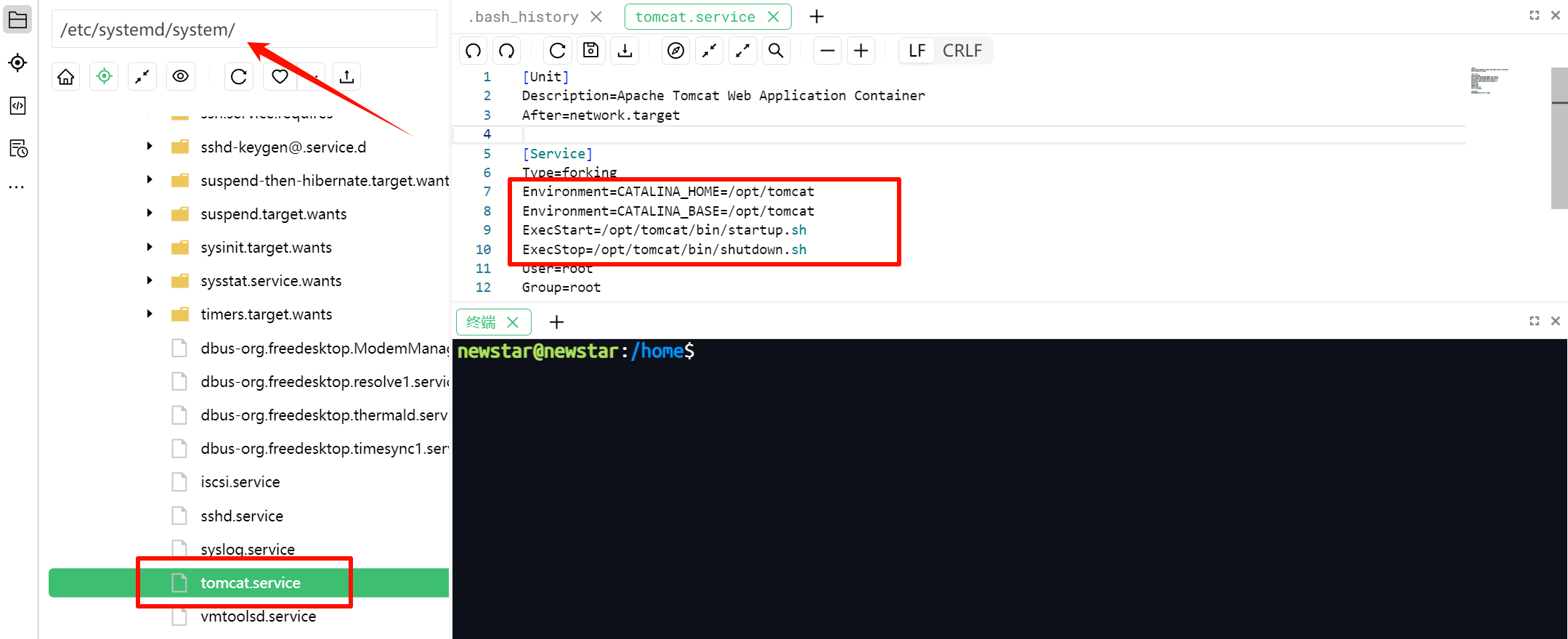Select LF line ending option
Viewport: 1568px width, 639px height.
coord(917,51)
